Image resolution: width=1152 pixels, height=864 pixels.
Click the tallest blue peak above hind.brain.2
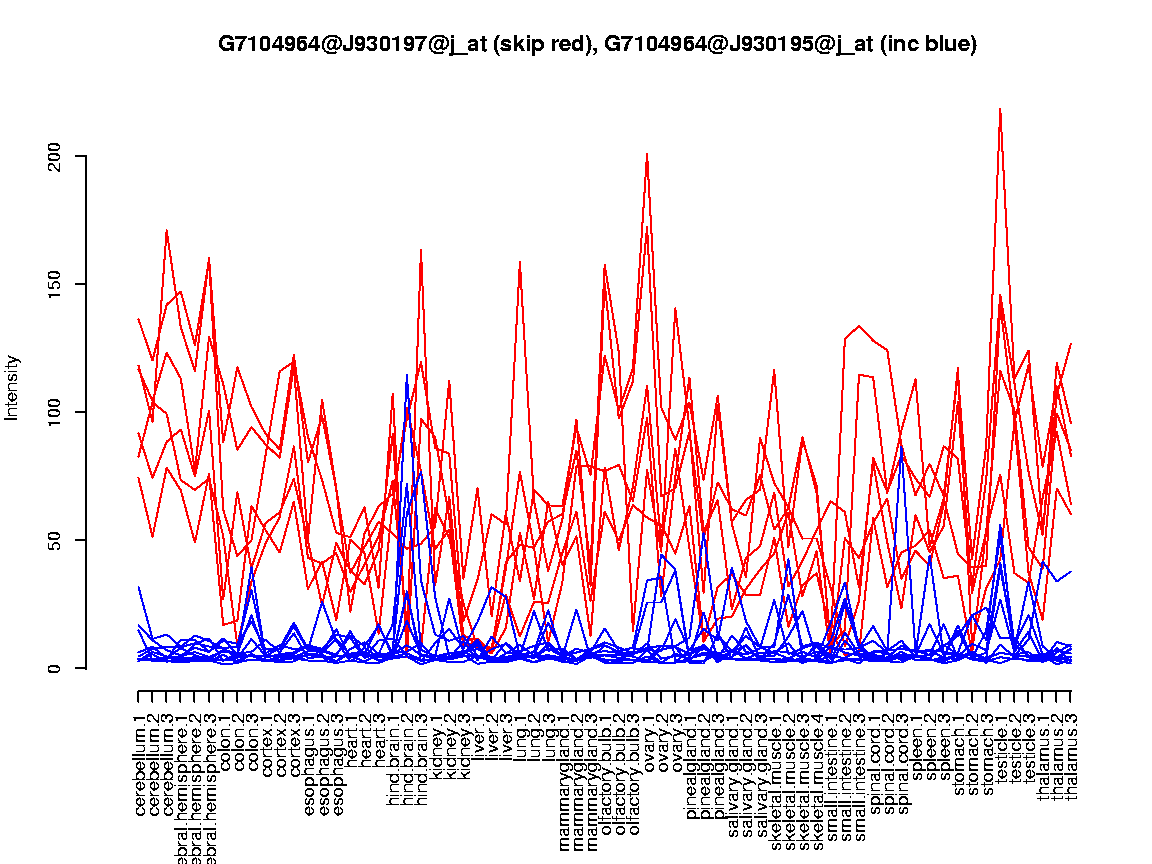407,375
